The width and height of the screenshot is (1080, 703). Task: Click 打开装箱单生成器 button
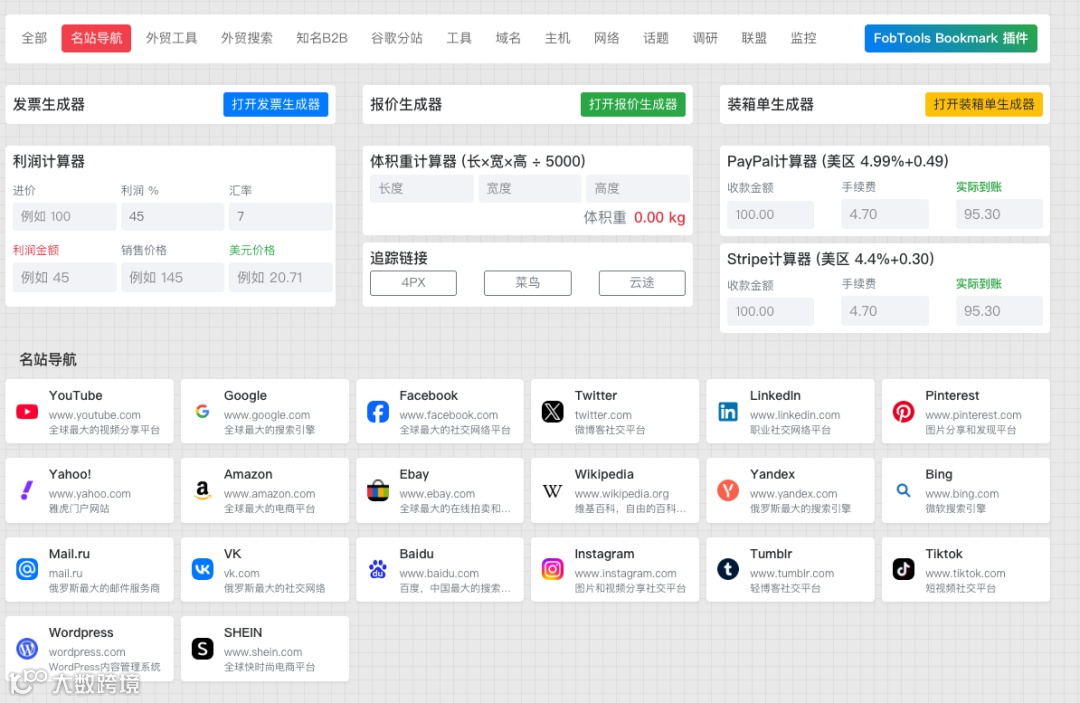pos(984,105)
